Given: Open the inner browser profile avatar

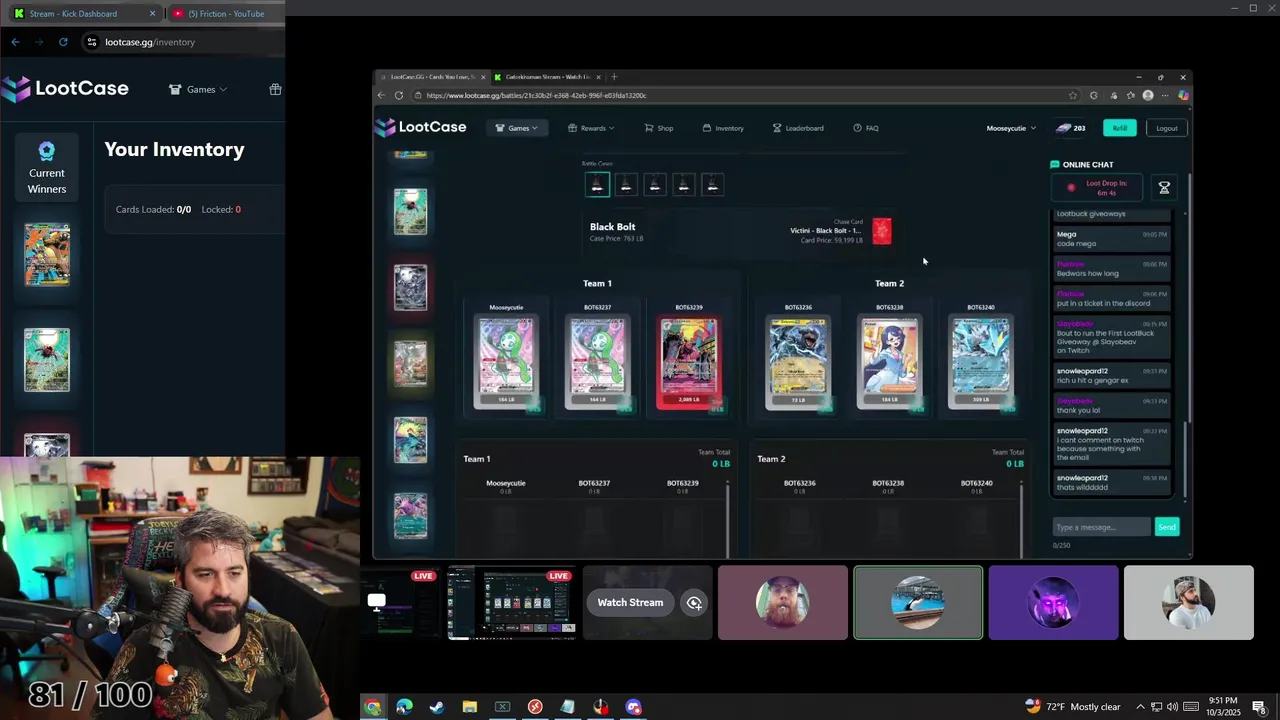Looking at the screenshot, I should point(1148,95).
